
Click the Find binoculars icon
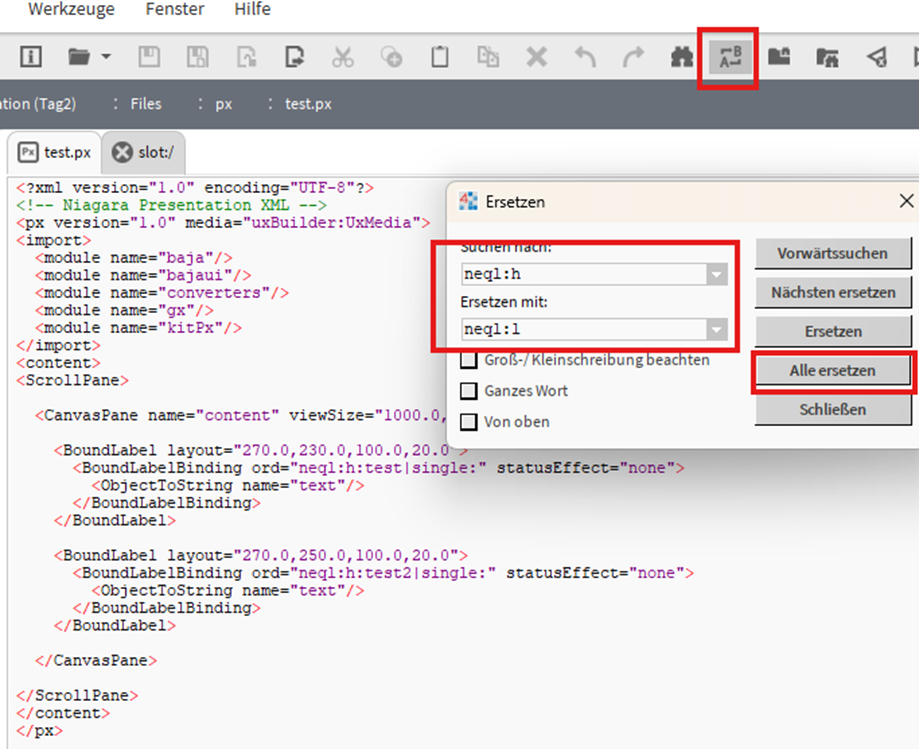click(682, 57)
